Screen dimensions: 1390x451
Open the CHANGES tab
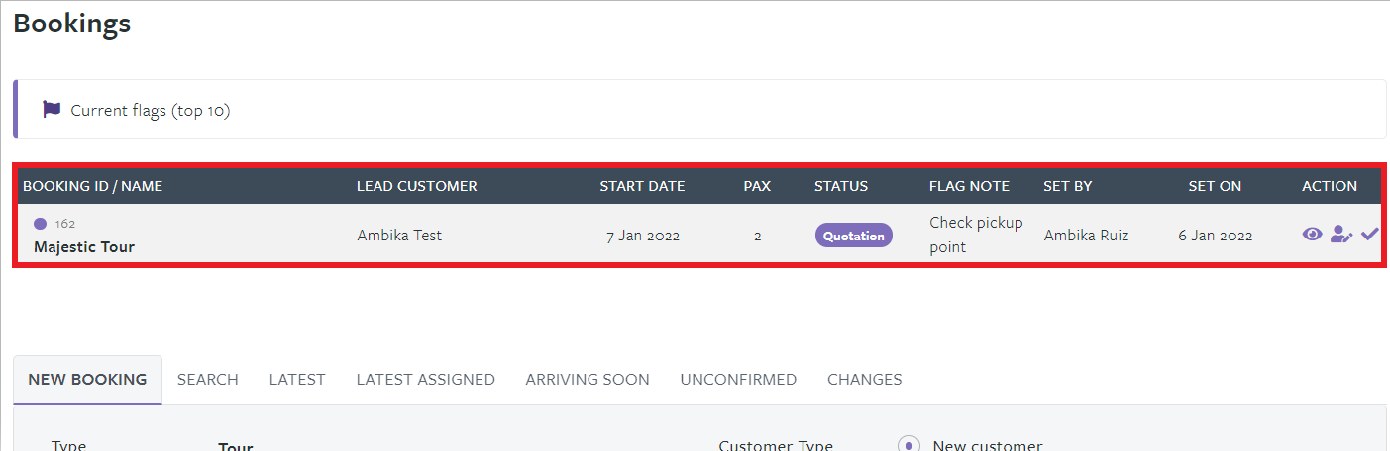[x=865, y=380]
